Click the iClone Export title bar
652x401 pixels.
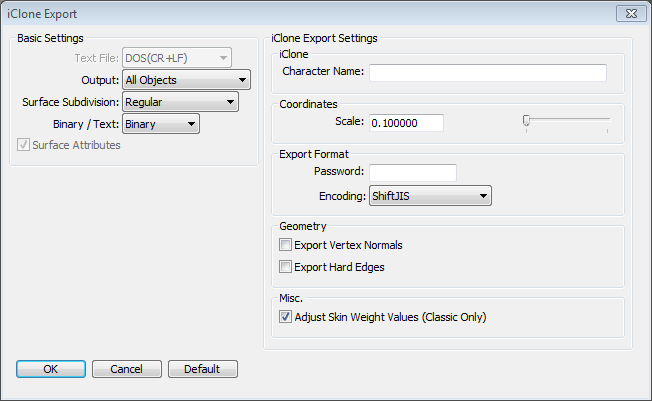click(x=300, y=14)
